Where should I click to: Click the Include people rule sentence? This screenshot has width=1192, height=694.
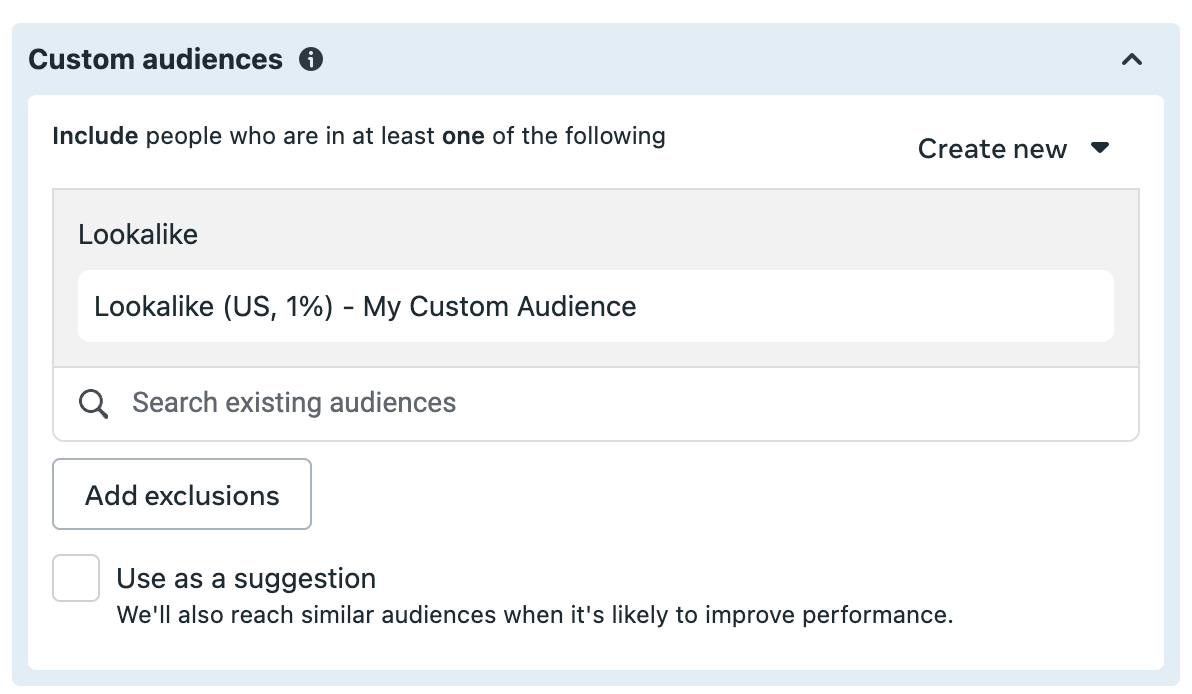(359, 136)
